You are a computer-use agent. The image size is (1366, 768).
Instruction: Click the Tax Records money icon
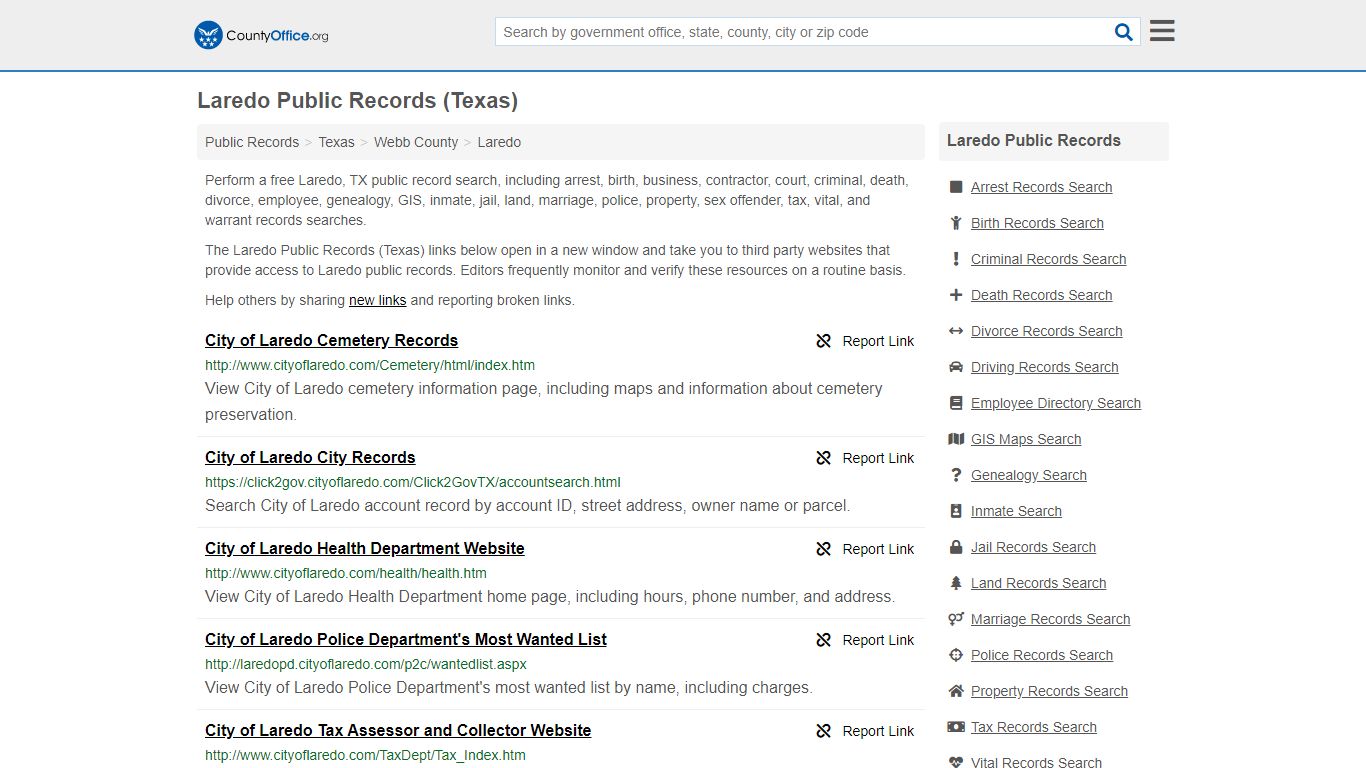(x=956, y=727)
